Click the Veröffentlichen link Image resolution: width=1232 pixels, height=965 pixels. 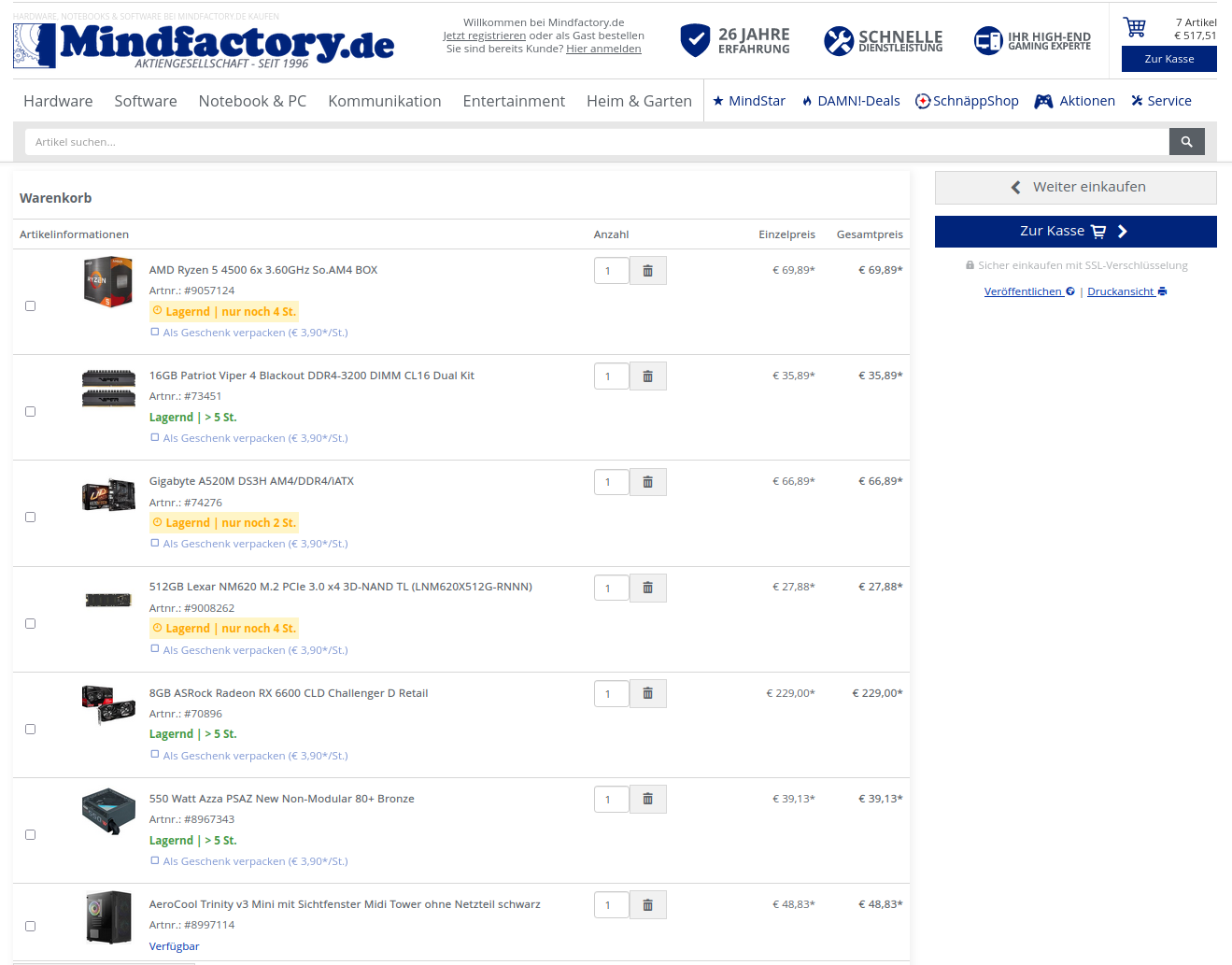(1029, 291)
